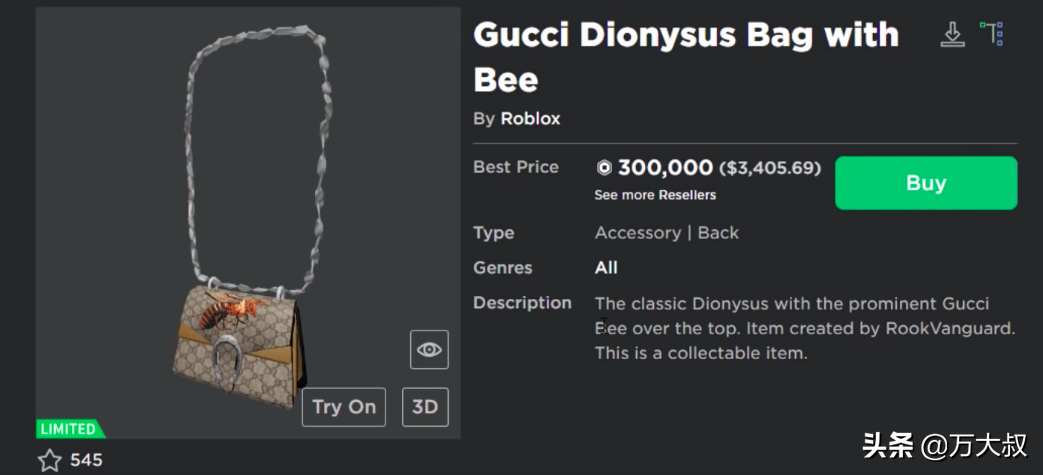Open the asset dependency tree icon
1043x475 pixels.
point(991,34)
